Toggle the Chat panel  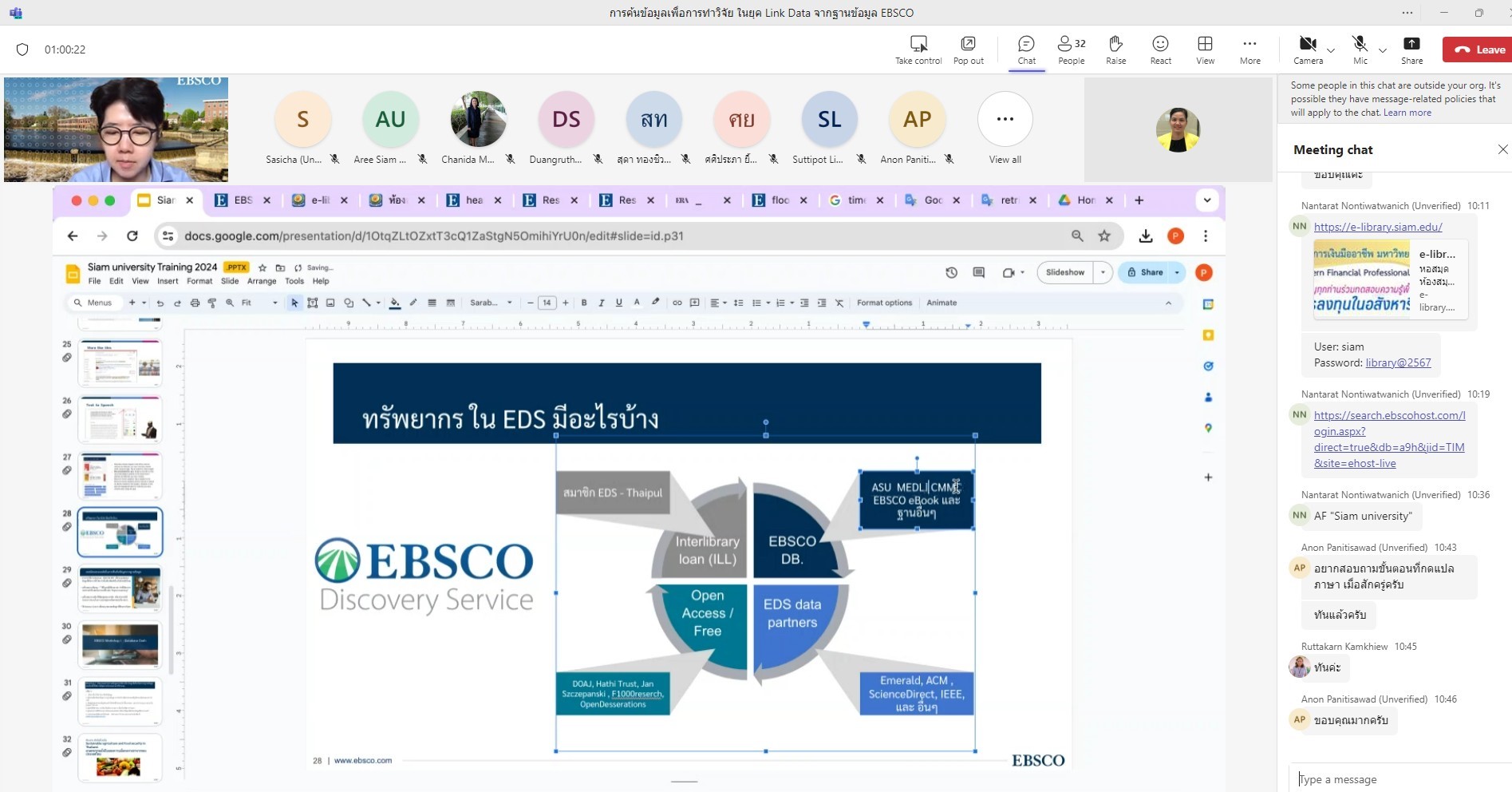point(1026,49)
